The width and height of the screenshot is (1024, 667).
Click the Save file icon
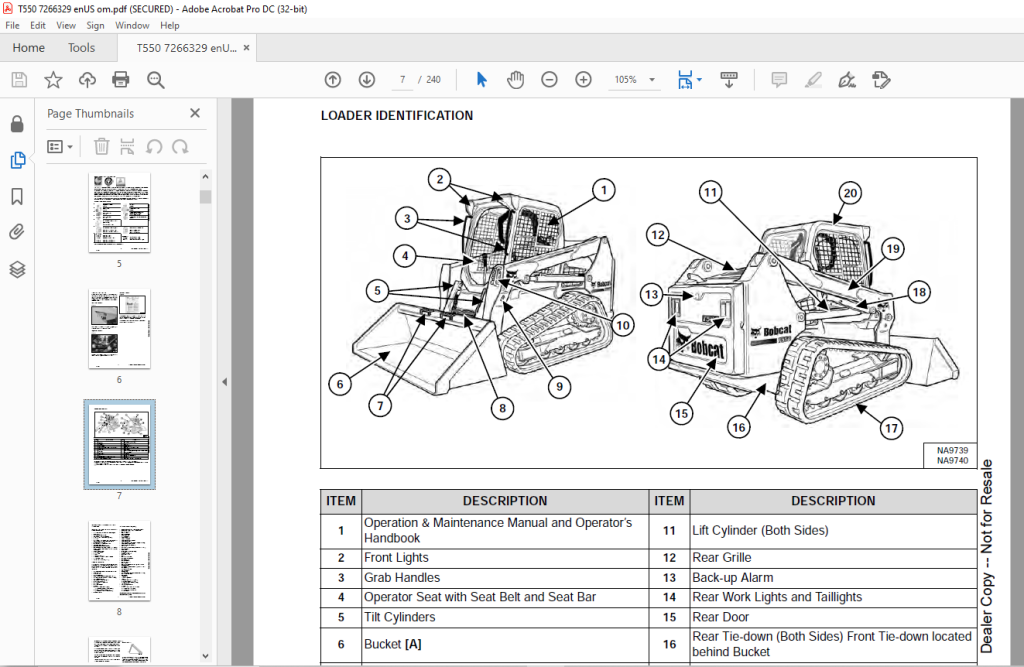point(19,80)
